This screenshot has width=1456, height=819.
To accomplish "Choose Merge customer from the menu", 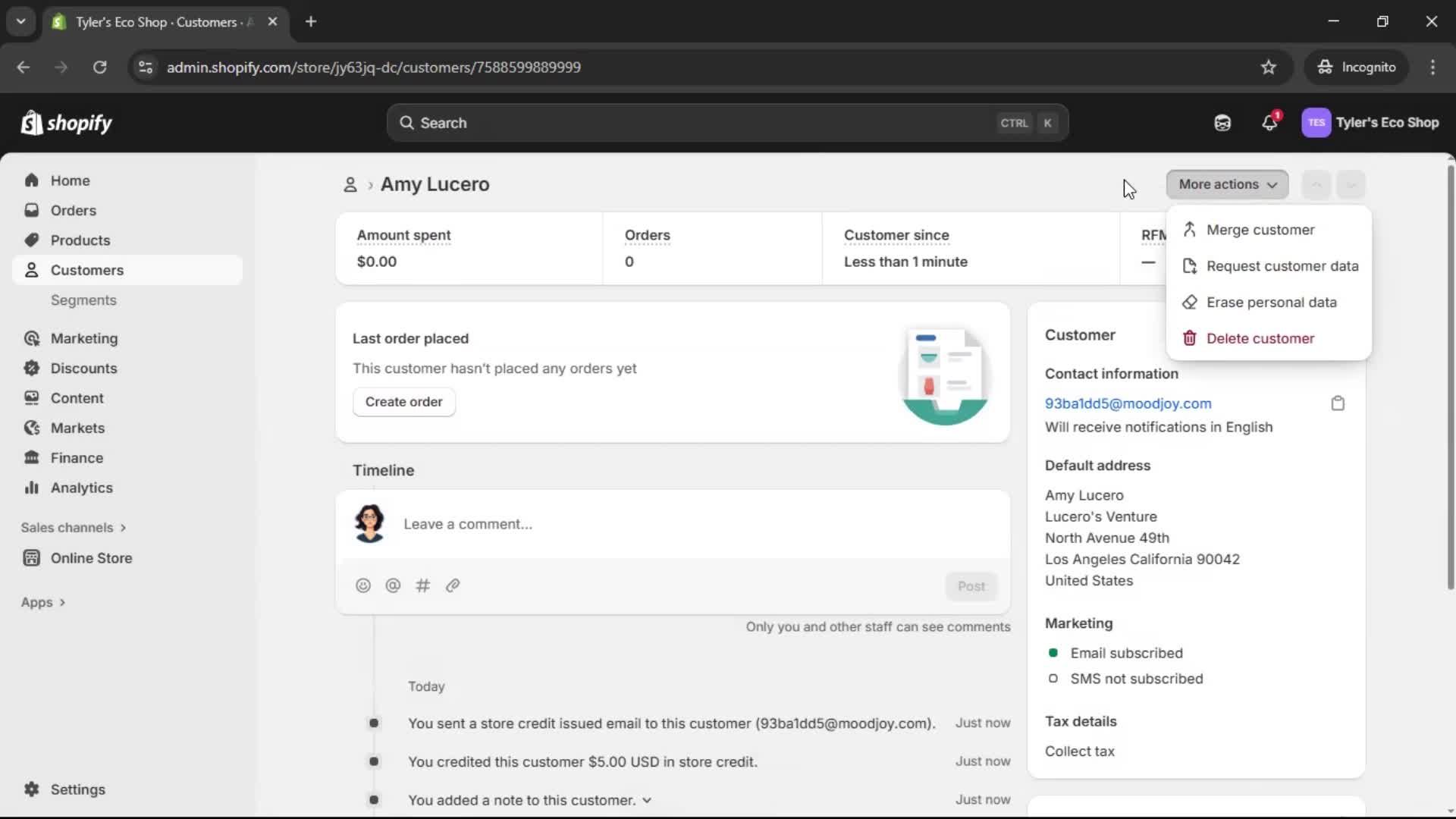I will (x=1262, y=229).
